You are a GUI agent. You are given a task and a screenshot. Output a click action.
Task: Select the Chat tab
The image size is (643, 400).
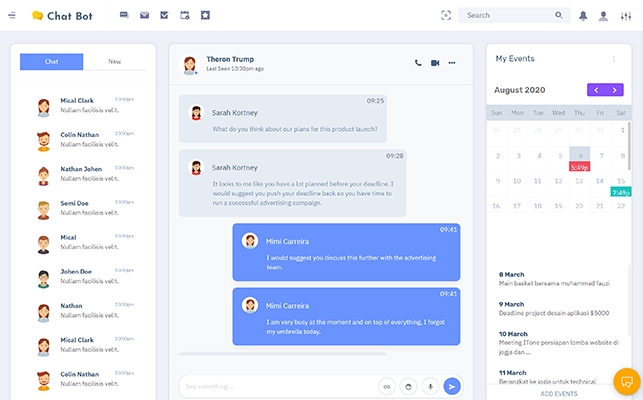(x=51, y=62)
